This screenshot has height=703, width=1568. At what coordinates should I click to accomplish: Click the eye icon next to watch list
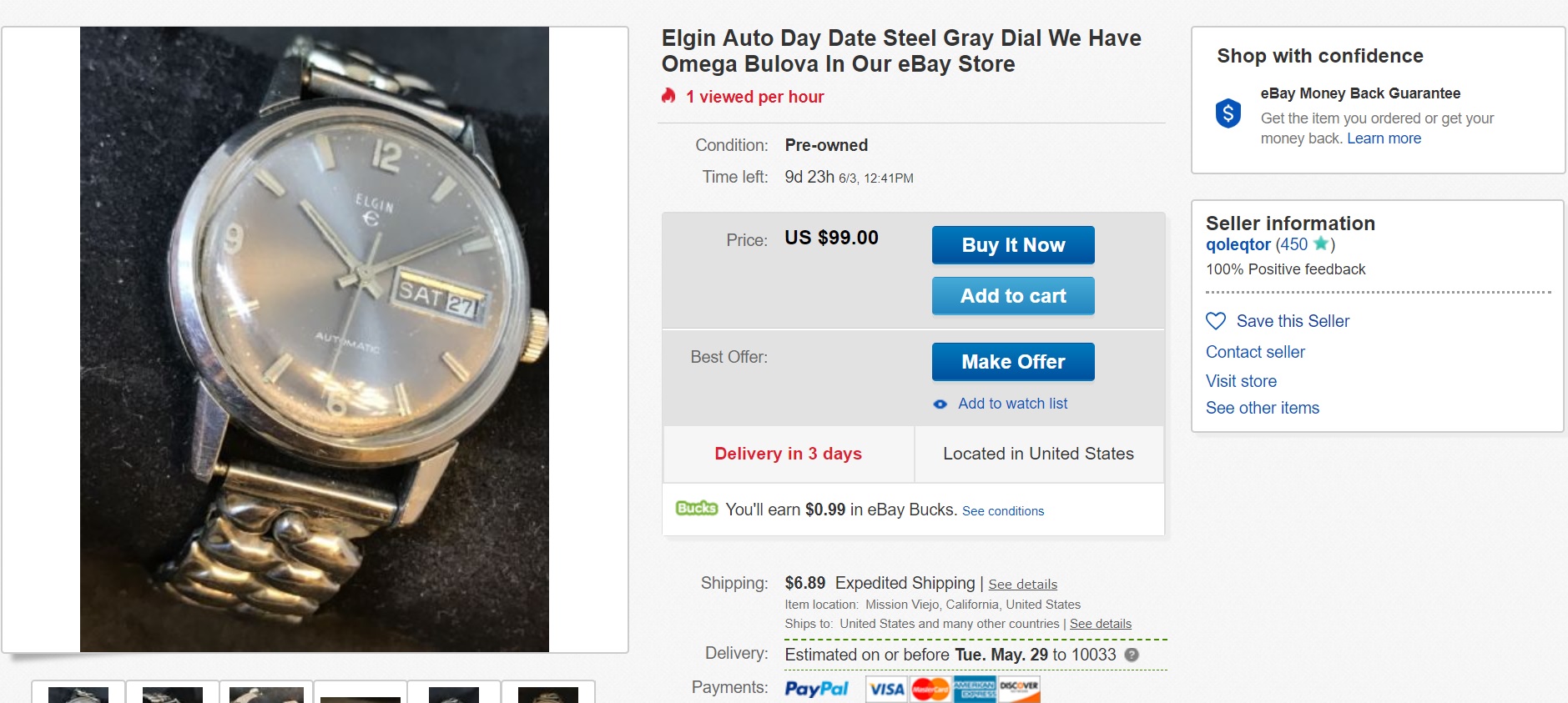[940, 404]
